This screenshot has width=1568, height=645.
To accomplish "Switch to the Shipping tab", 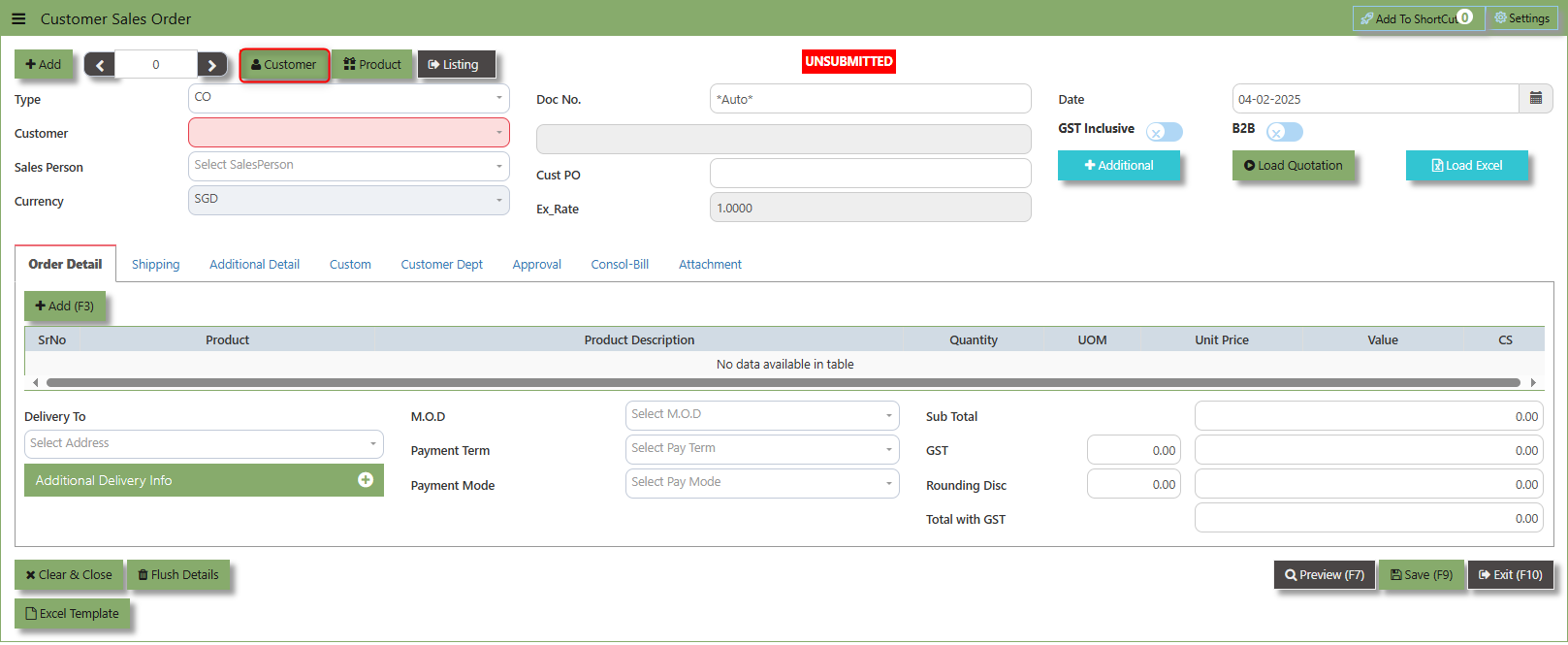I will [x=156, y=264].
